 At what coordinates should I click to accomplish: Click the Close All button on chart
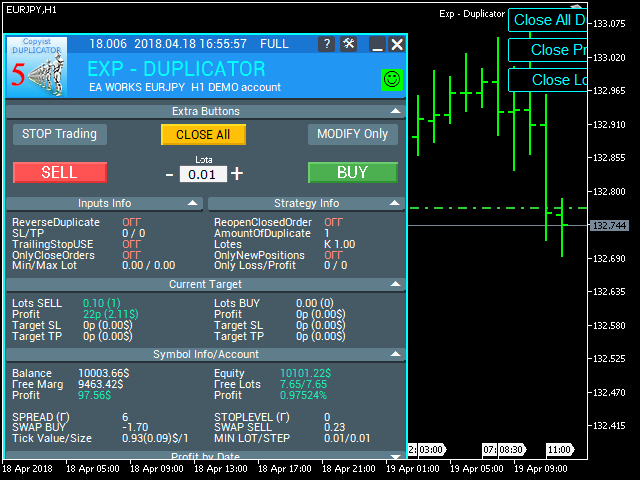pyautogui.click(x=548, y=20)
